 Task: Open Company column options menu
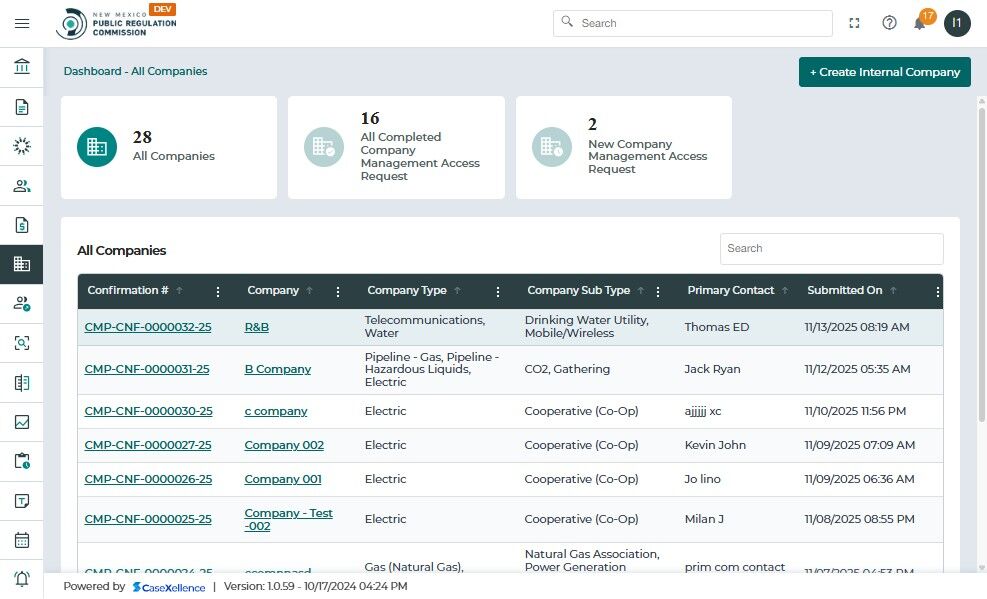[338, 292]
